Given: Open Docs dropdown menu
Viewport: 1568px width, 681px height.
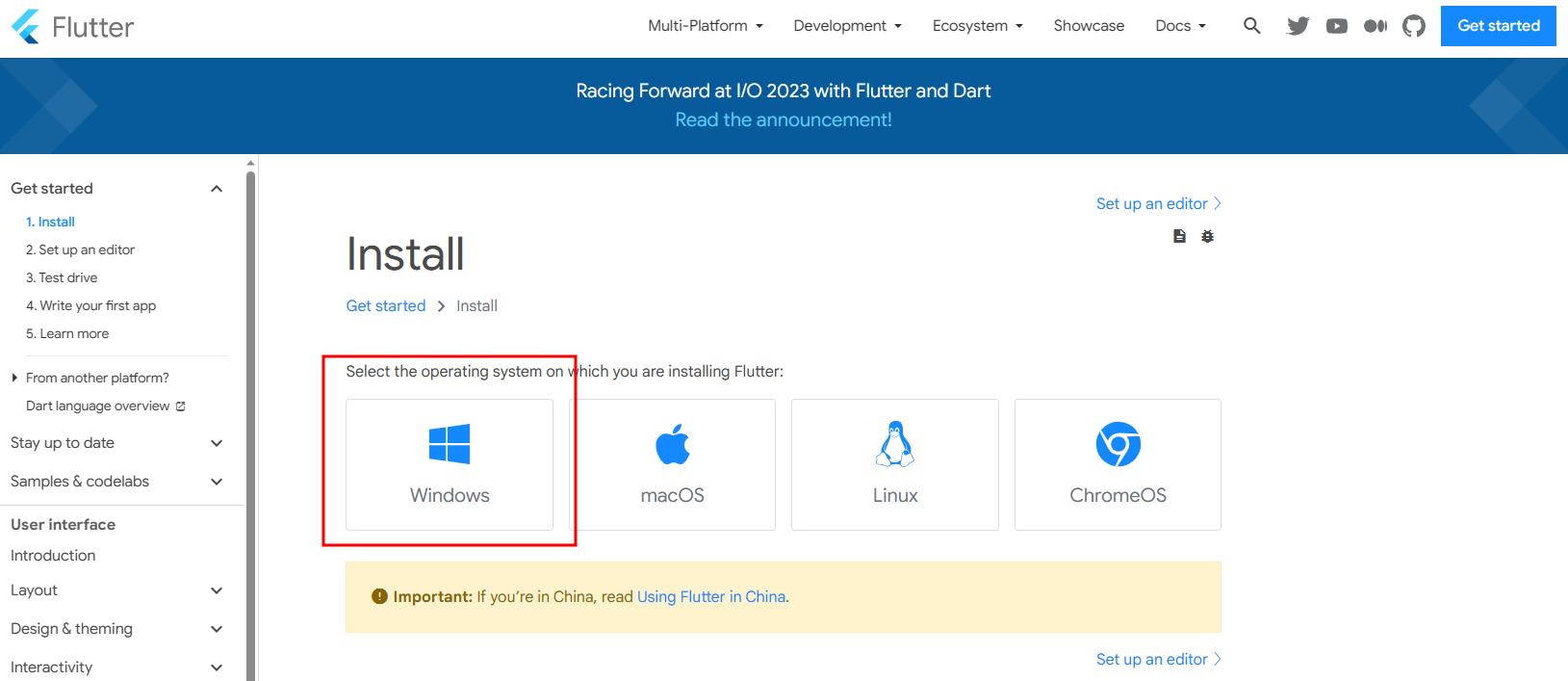Looking at the screenshot, I should point(1181,26).
